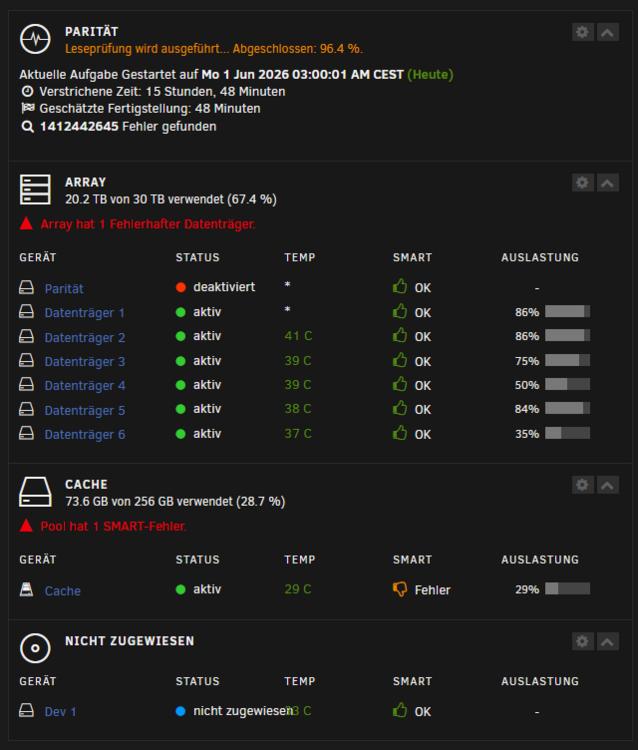The height and width of the screenshot is (750, 638).
Task: Click the SMART thumbs-up of Datenträger 1
Action: coord(400,311)
